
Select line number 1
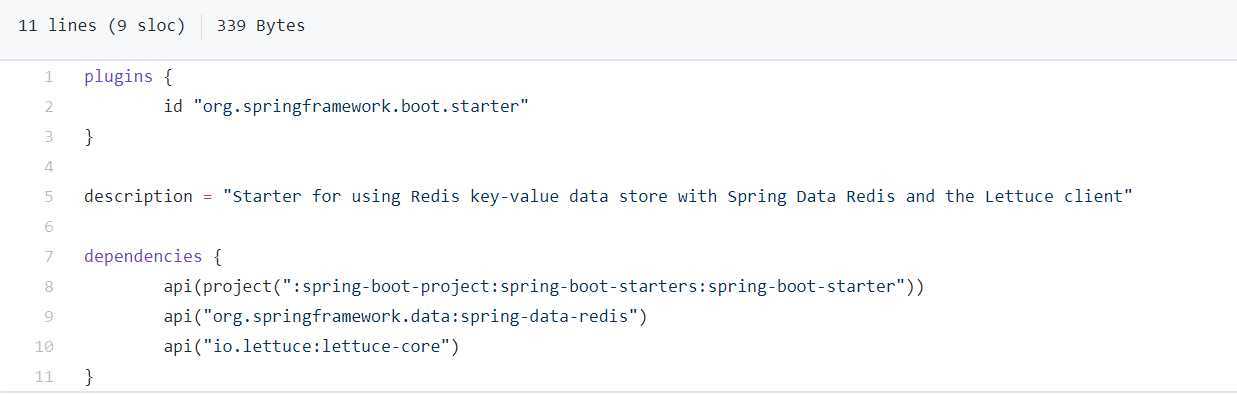(x=48, y=77)
